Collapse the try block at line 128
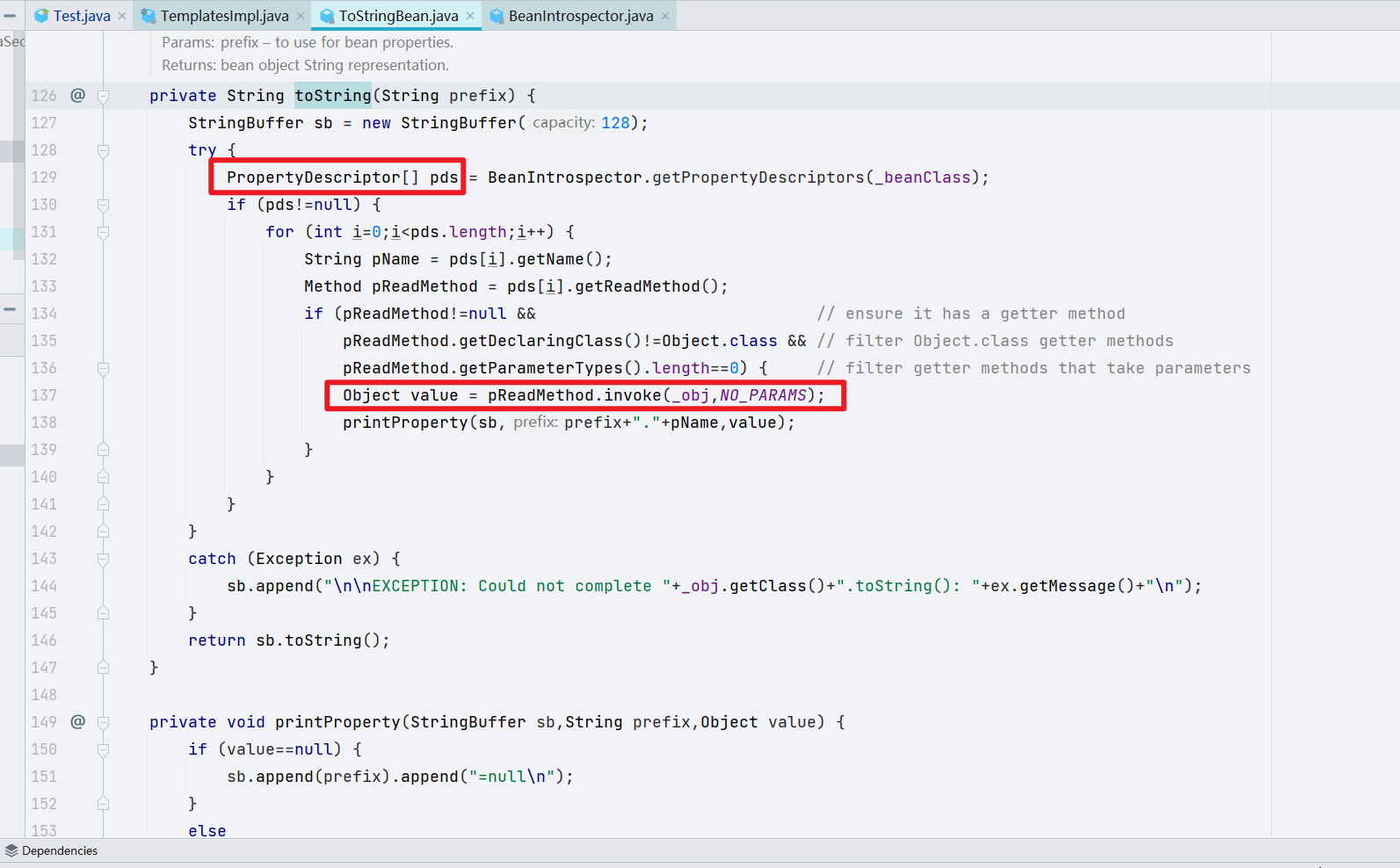Image resolution: width=1400 pixels, height=868 pixels. tap(103, 150)
